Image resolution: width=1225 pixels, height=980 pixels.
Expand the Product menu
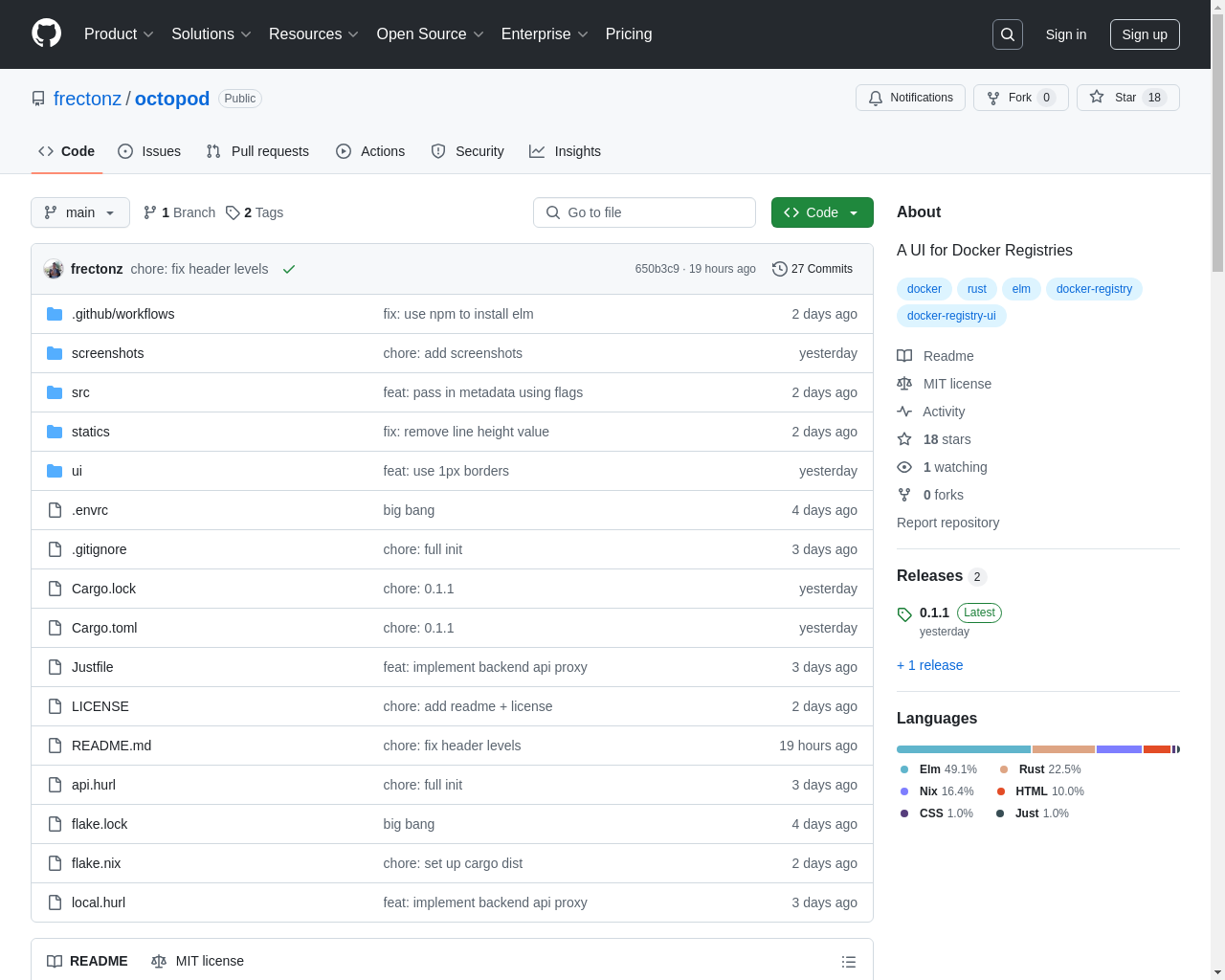pos(119,34)
